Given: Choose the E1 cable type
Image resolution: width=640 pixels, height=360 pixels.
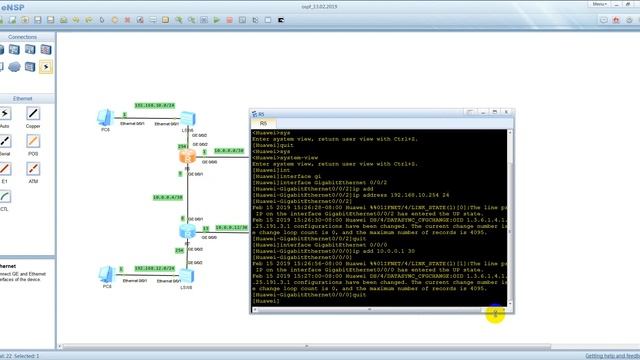Looking at the screenshot, I should 5,169.
